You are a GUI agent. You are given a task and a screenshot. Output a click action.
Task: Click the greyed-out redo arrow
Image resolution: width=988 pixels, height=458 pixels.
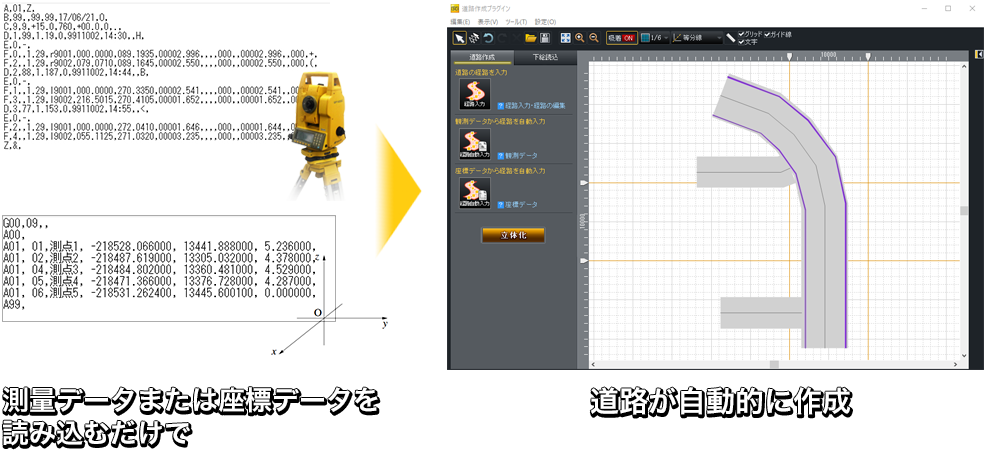(x=502, y=38)
